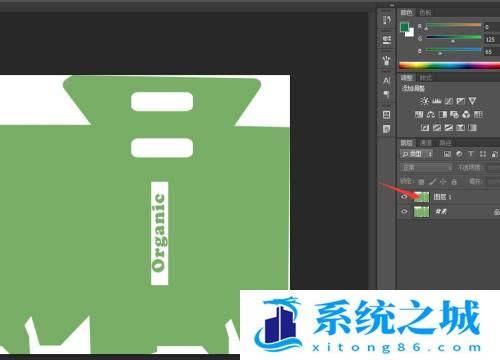Hide the 背景 layer via eye icon

click(x=404, y=211)
